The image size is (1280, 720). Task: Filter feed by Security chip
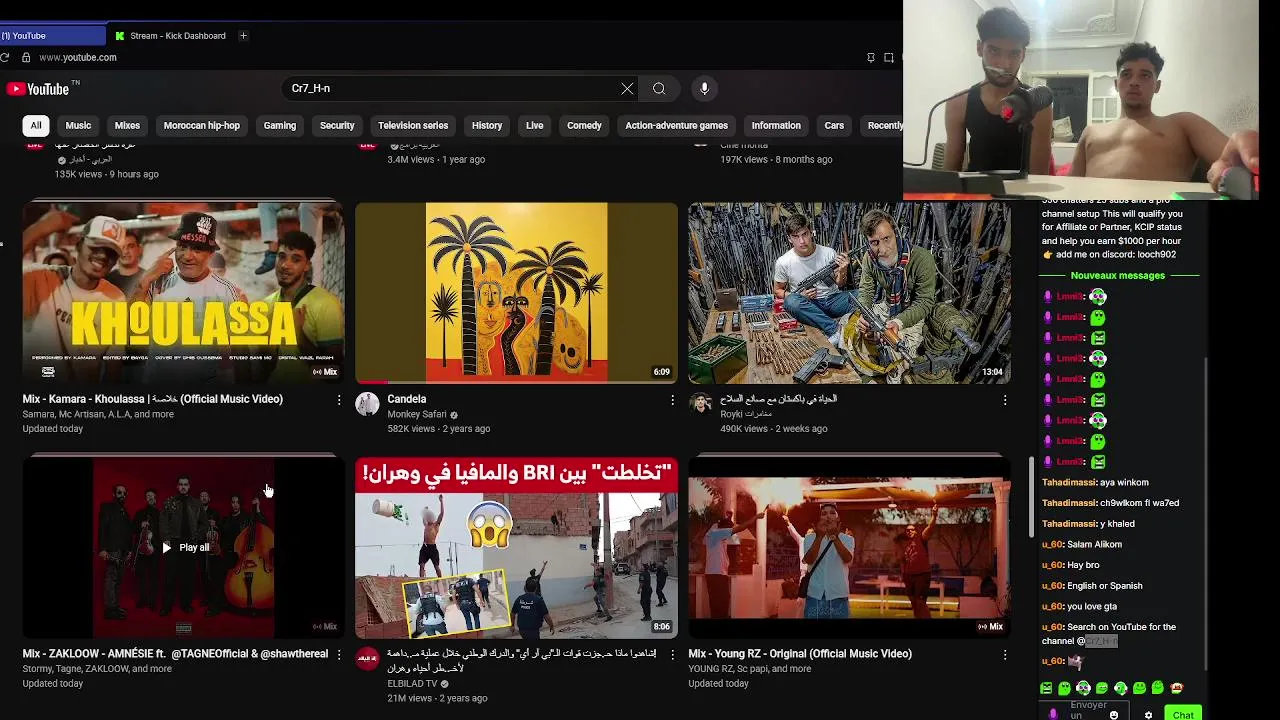(337, 126)
